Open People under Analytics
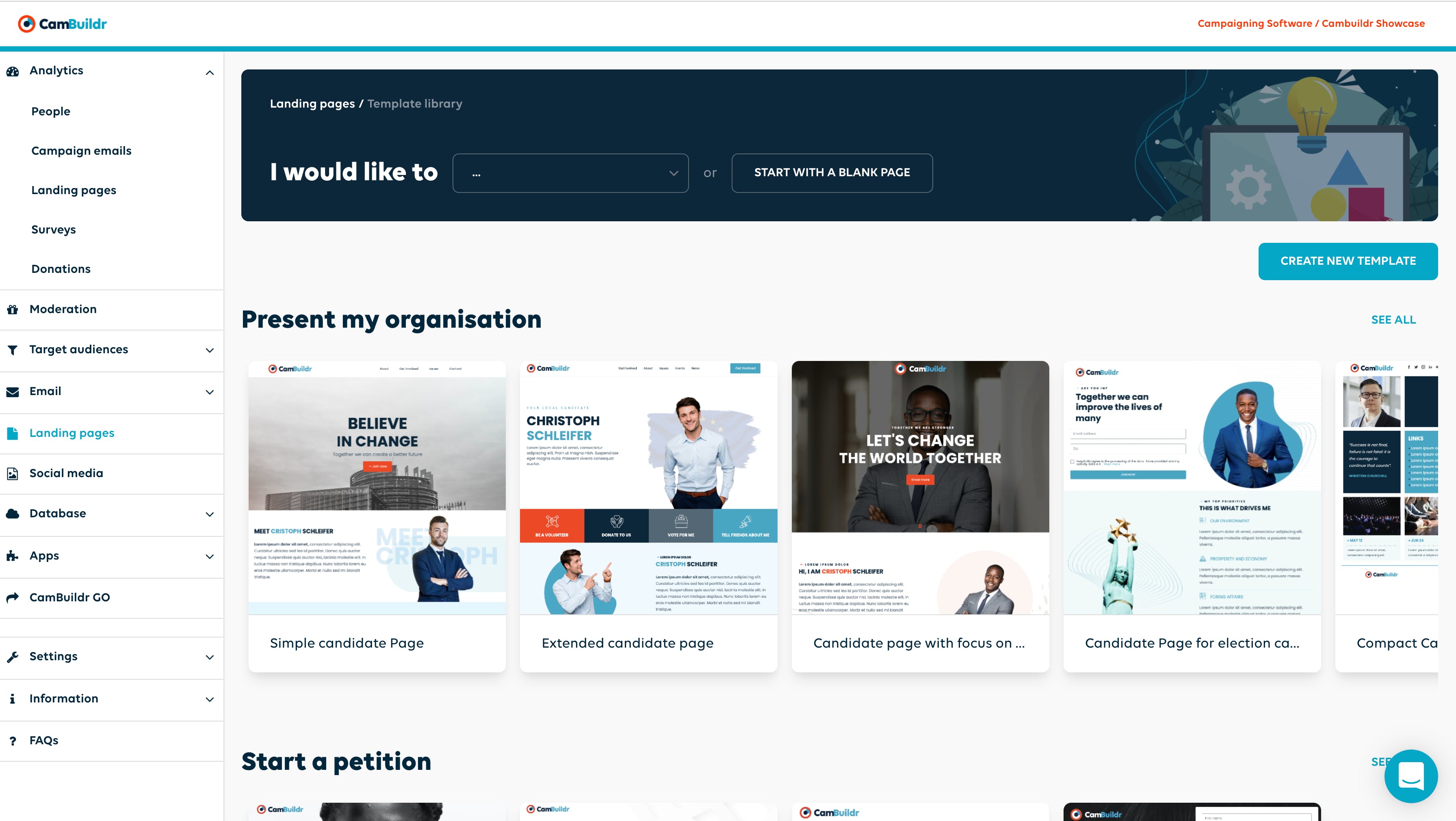The image size is (1456, 821). click(x=51, y=111)
